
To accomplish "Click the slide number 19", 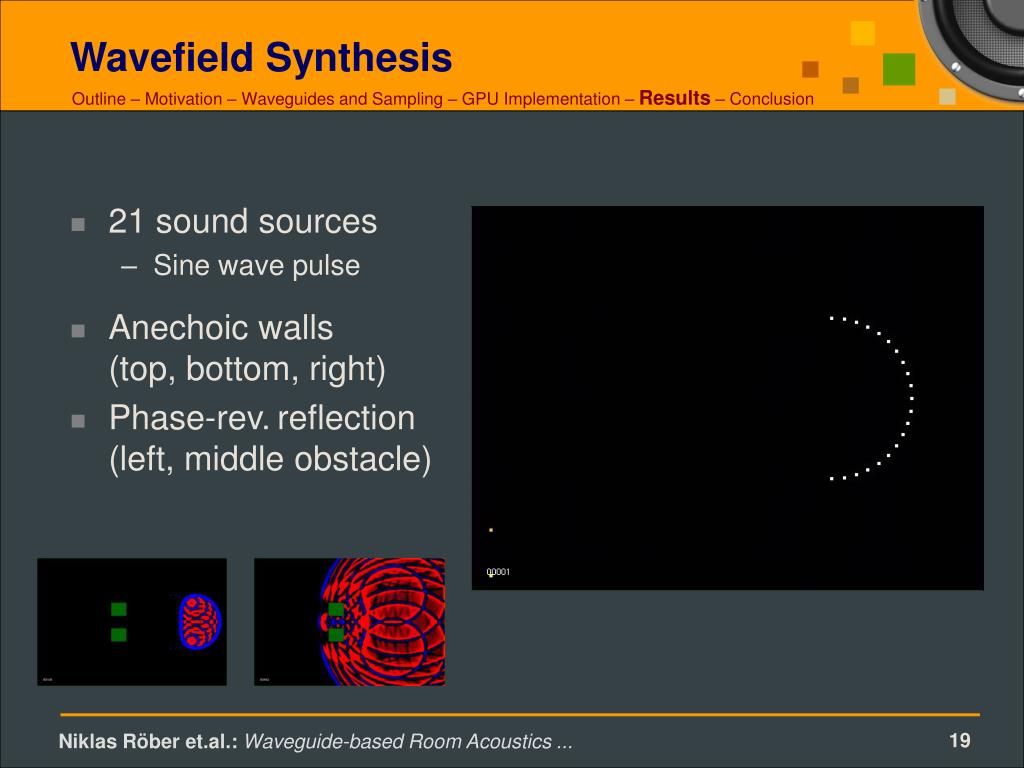I will click(959, 741).
